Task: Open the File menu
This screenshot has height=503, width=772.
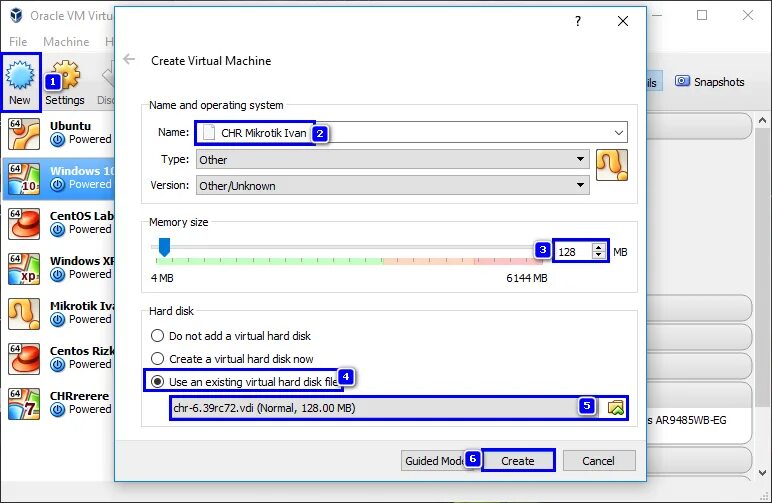Action: 18,42
